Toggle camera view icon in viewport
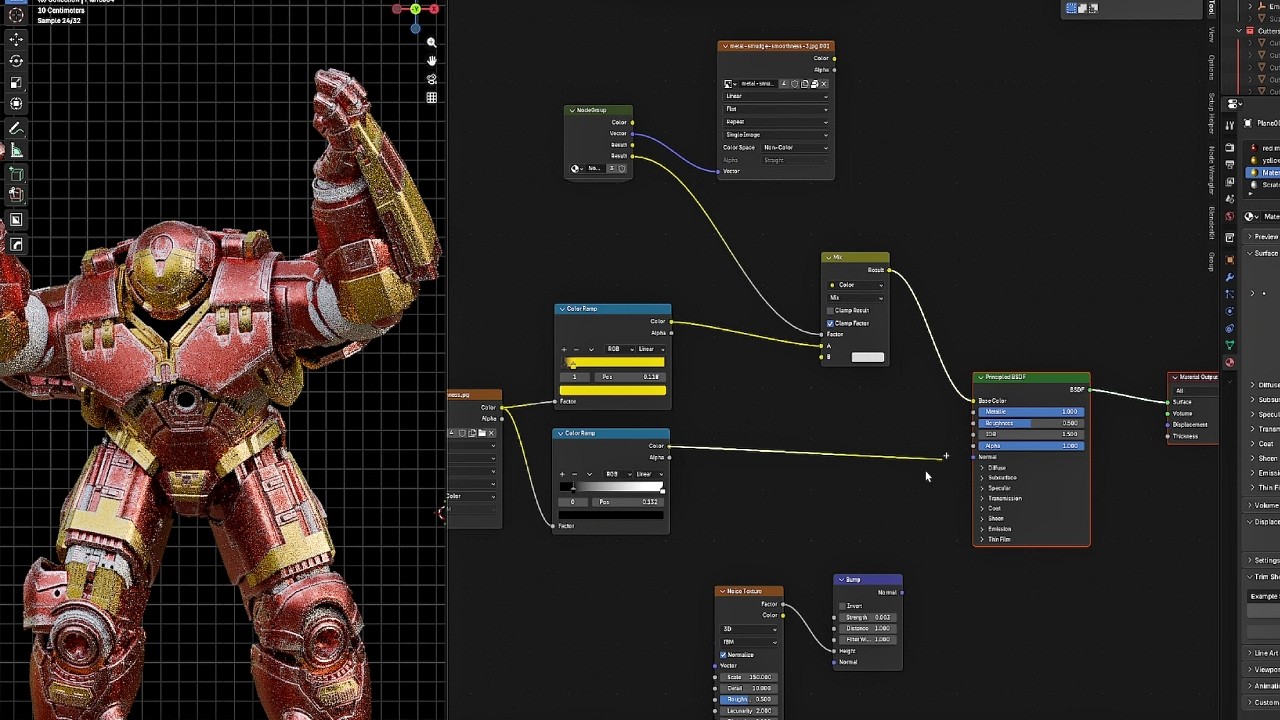 tap(431, 79)
